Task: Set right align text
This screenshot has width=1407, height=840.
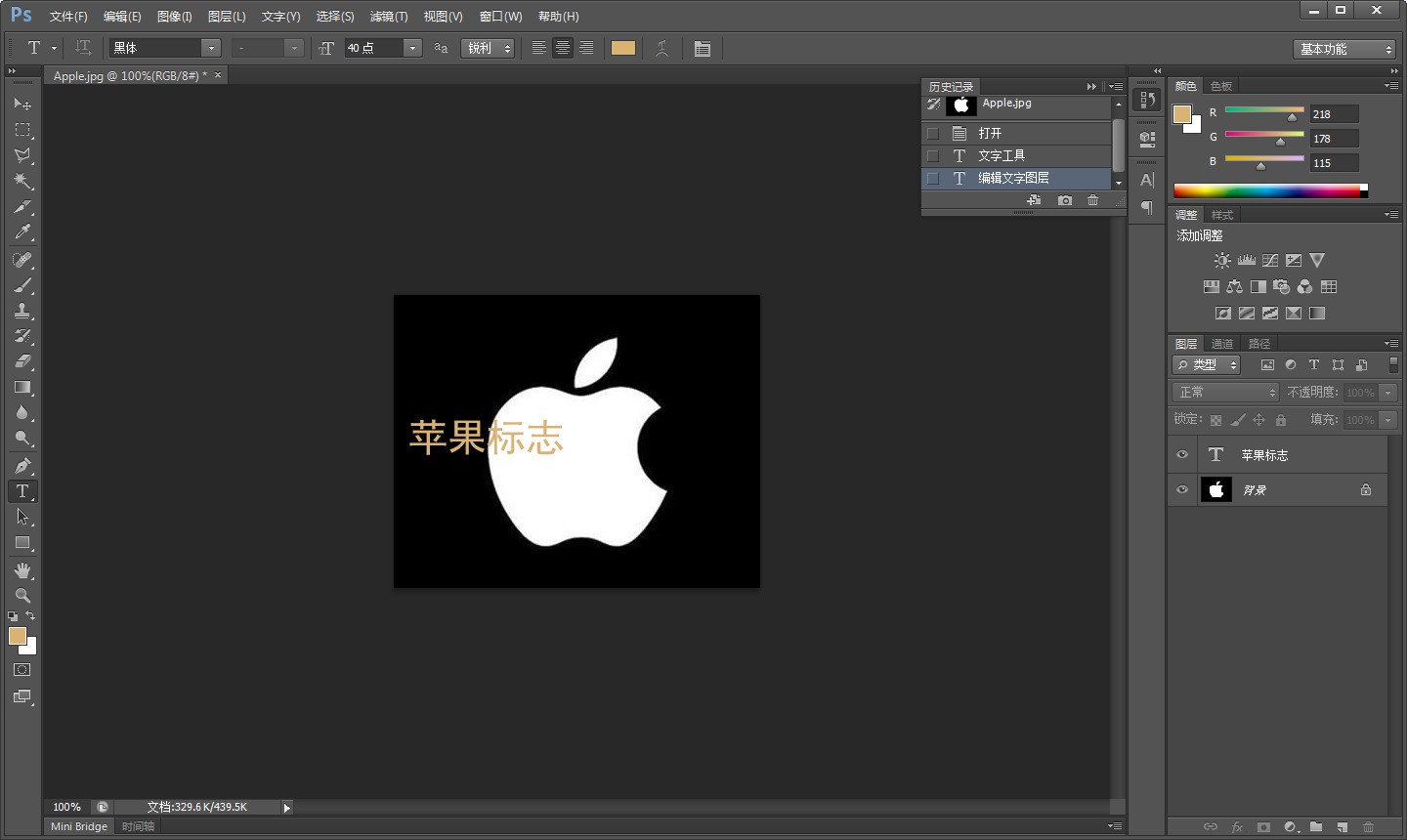Action: [x=585, y=48]
